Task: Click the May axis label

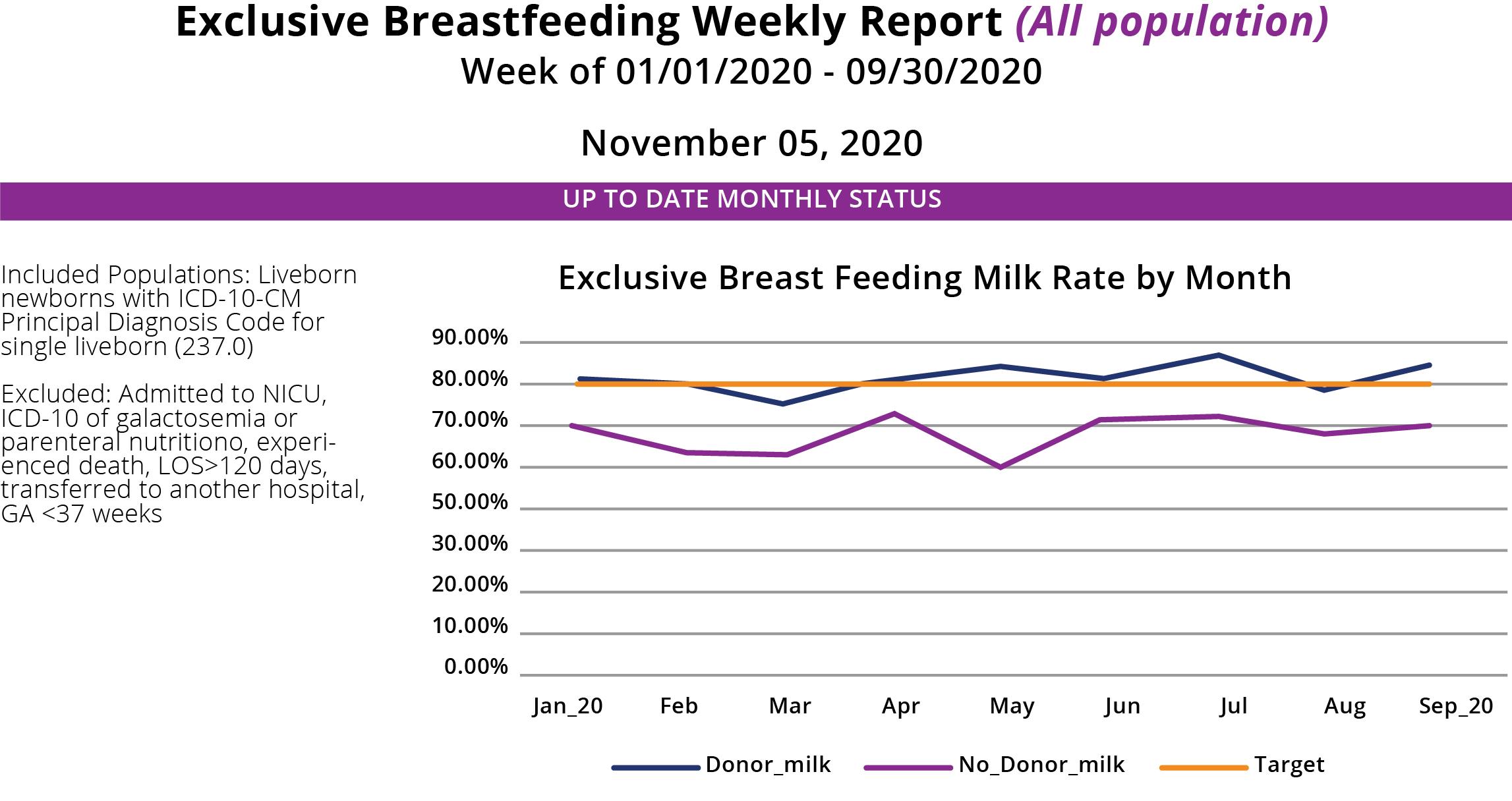Action: 1012,707
